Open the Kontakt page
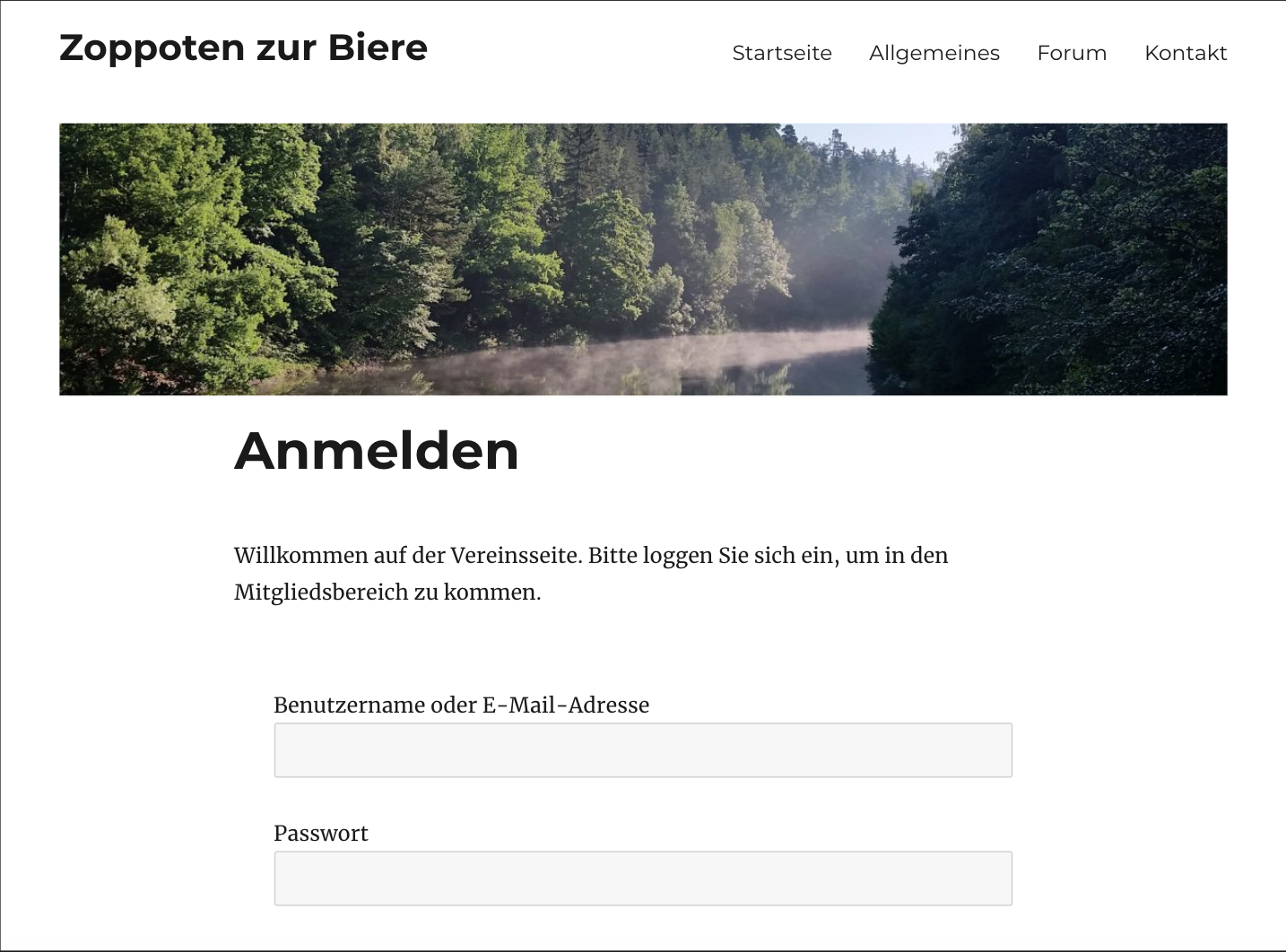Screen dimensions: 1286x952 tap(1186, 53)
